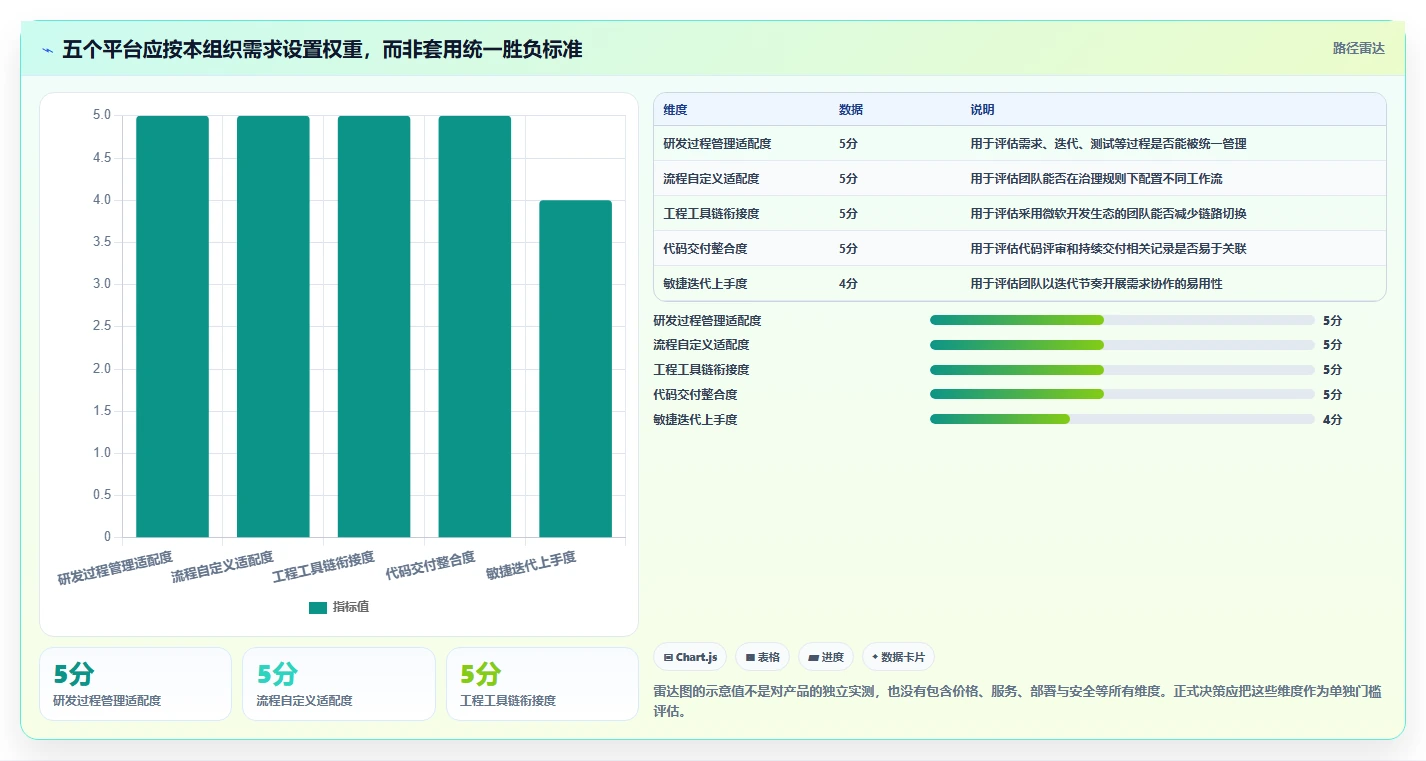Open the 研发过程管理适配度 data card
Screen dimensions: 1426x761
pos(135,684)
